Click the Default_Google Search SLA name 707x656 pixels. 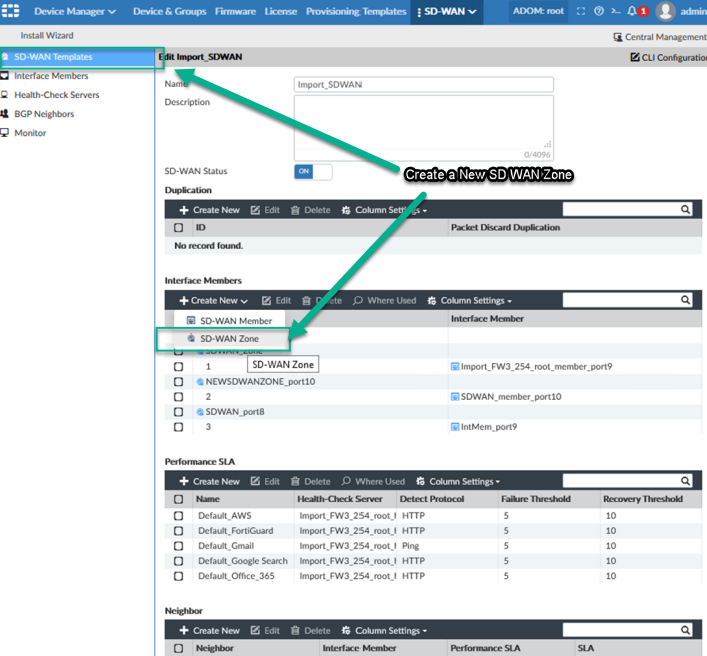[x=243, y=561]
